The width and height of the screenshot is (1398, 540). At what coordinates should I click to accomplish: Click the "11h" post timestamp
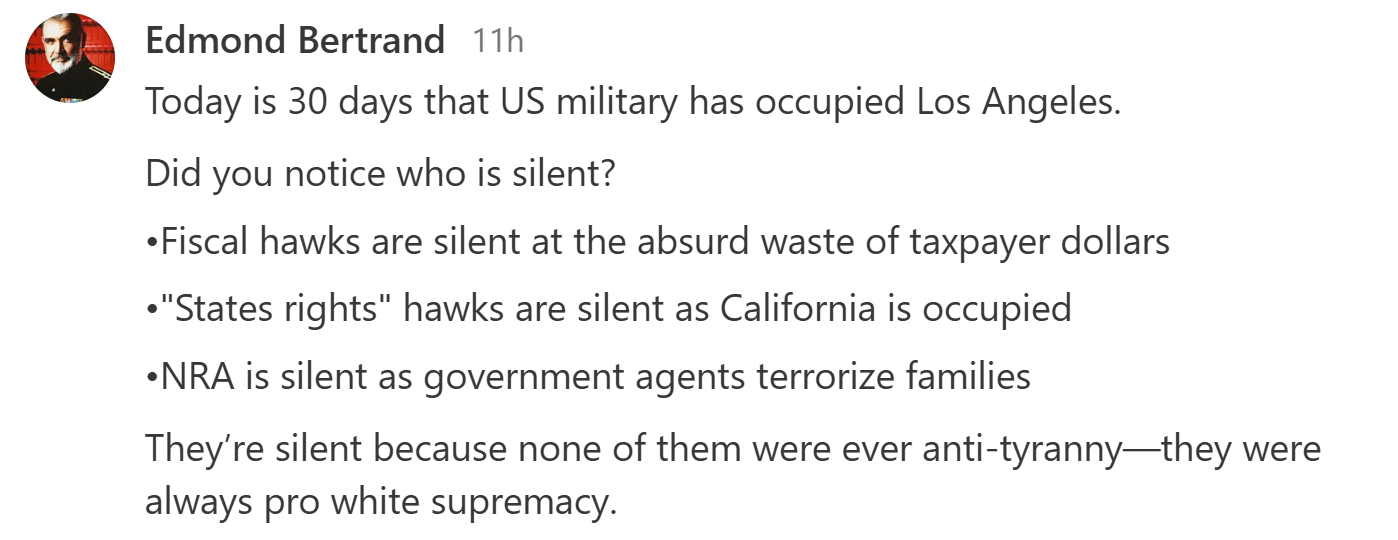498,42
